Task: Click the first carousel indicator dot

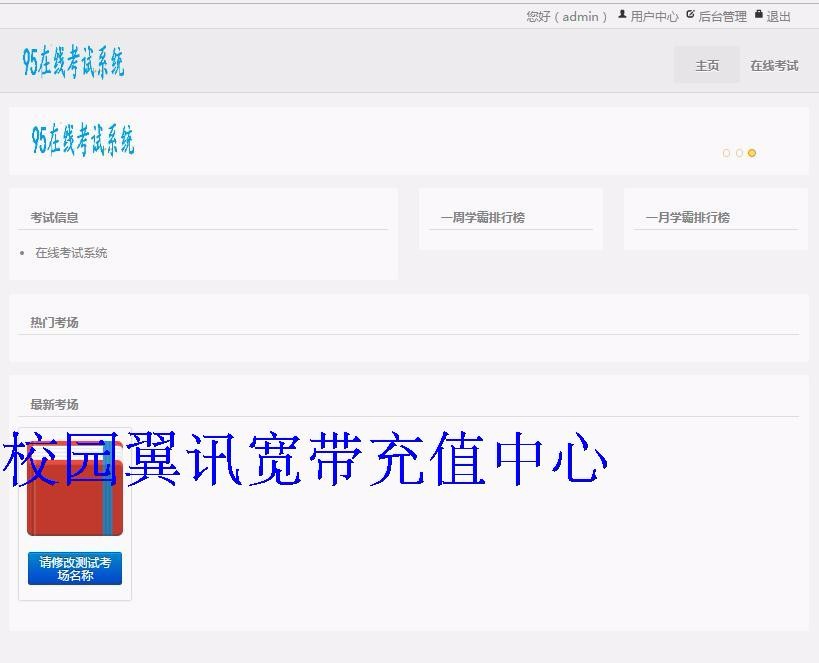Action: point(727,153)
